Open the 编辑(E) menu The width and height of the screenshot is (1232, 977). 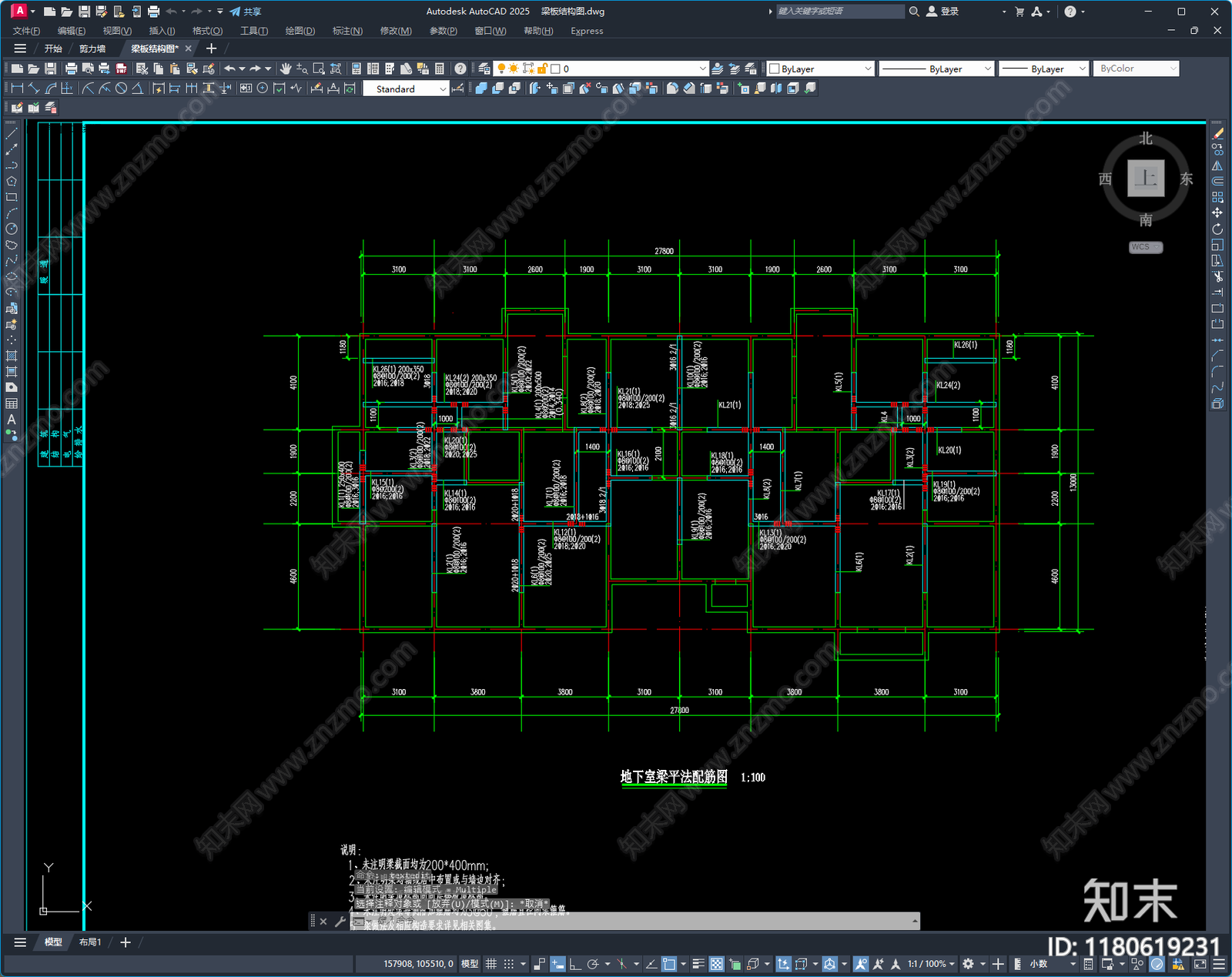72,31
